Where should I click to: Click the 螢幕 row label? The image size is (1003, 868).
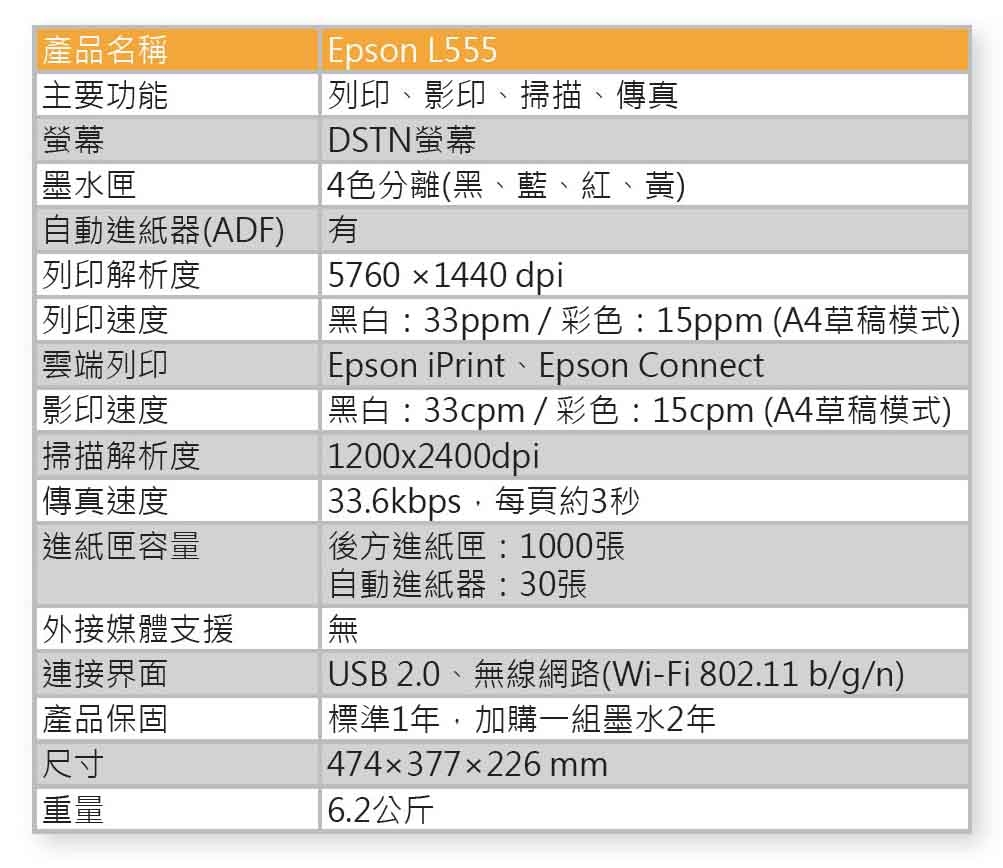point(73,140)
